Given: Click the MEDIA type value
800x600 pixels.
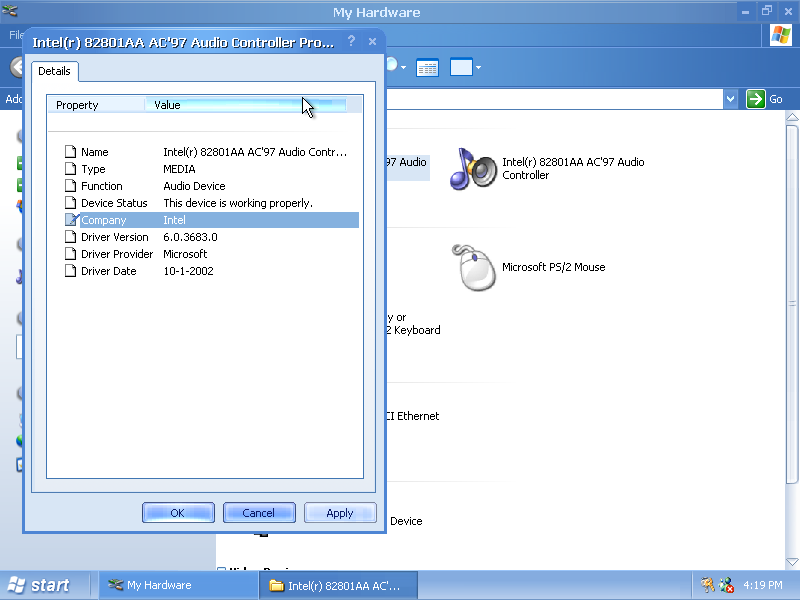Looking at the screenshot, I should pyautogui.click(x=179, y=169).
